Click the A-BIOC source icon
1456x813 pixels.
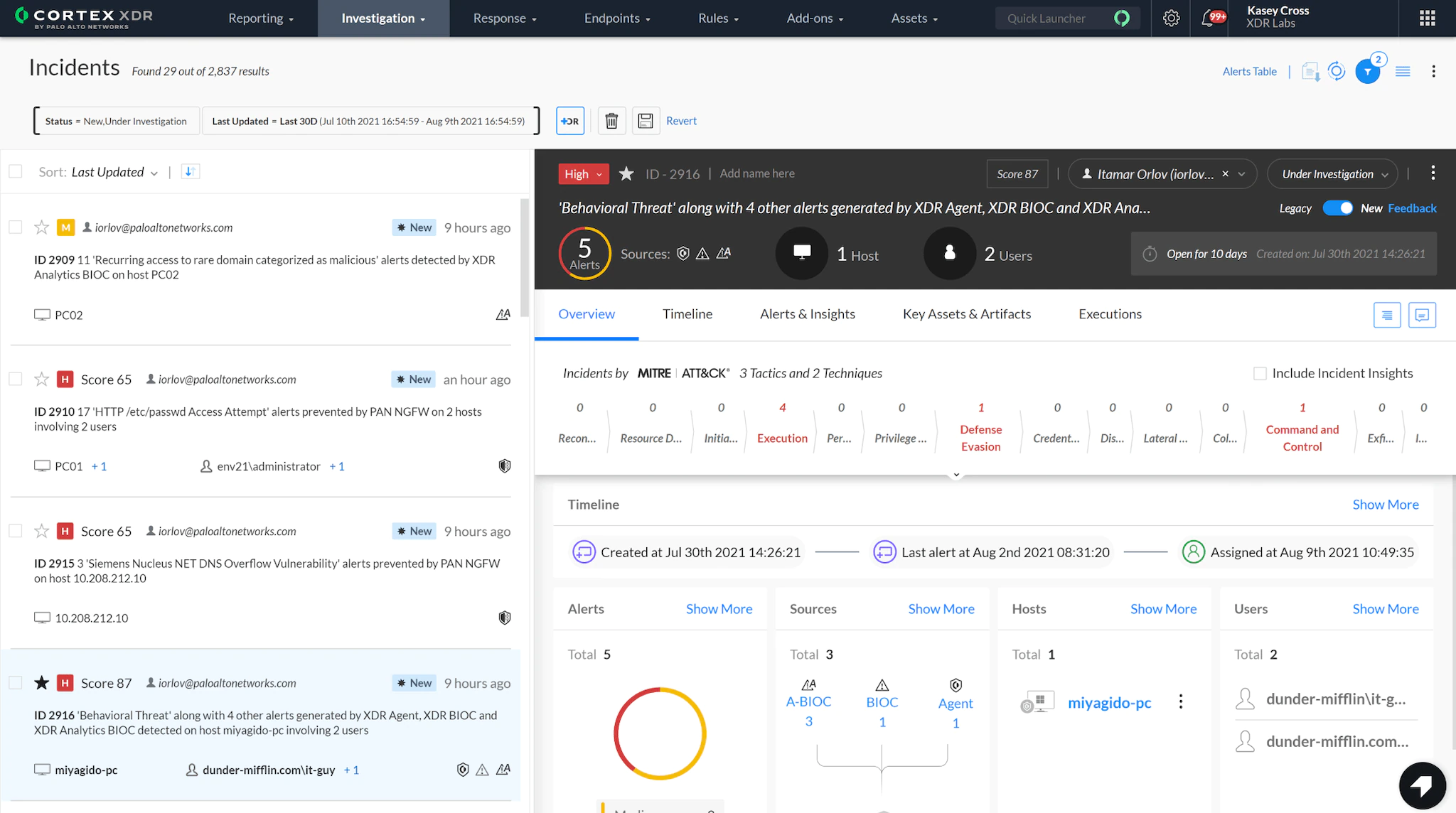point(809,685)
